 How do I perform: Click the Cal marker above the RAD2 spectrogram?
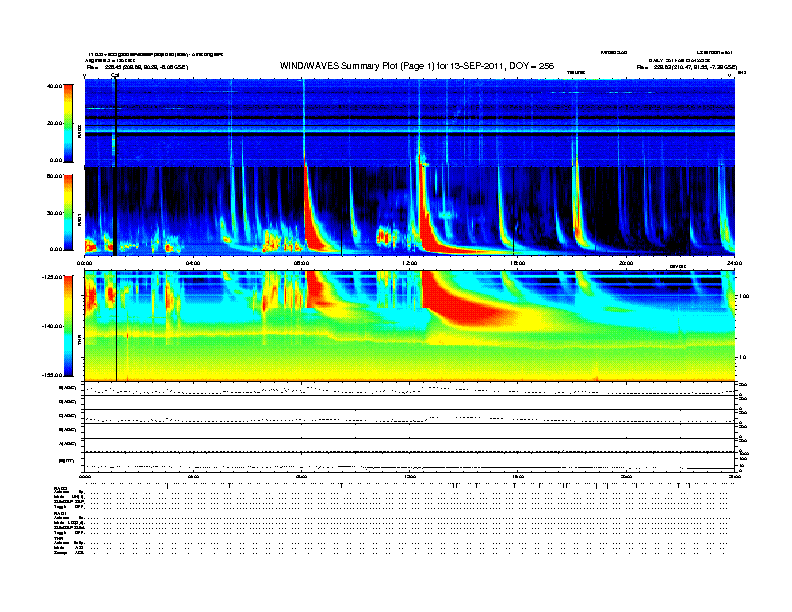(115, 75)
